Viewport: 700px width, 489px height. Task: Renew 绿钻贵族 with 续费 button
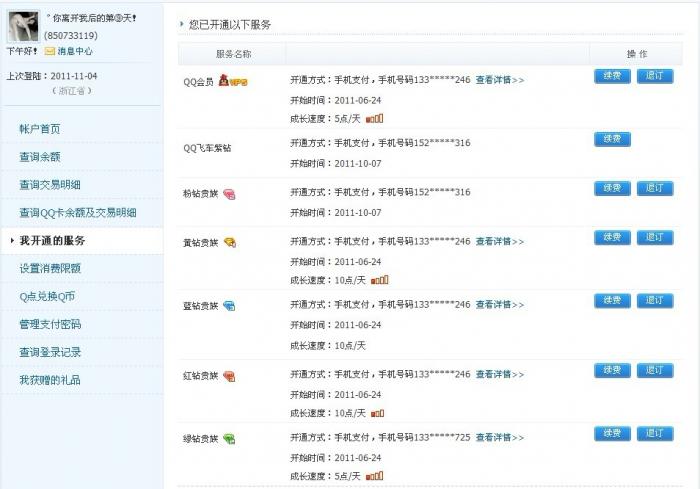tap(612, 434)
